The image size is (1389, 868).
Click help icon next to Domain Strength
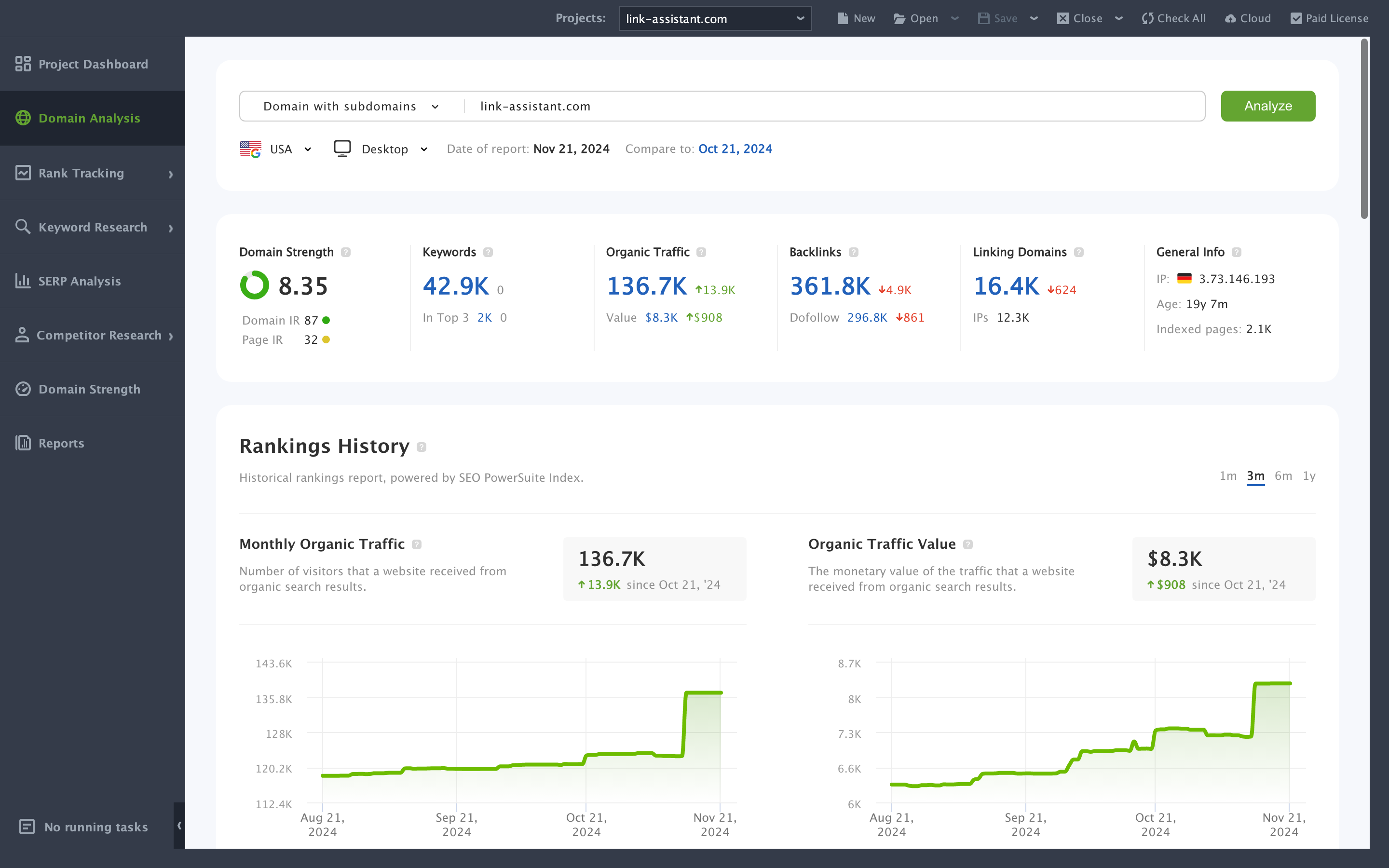tap(345, 252)
